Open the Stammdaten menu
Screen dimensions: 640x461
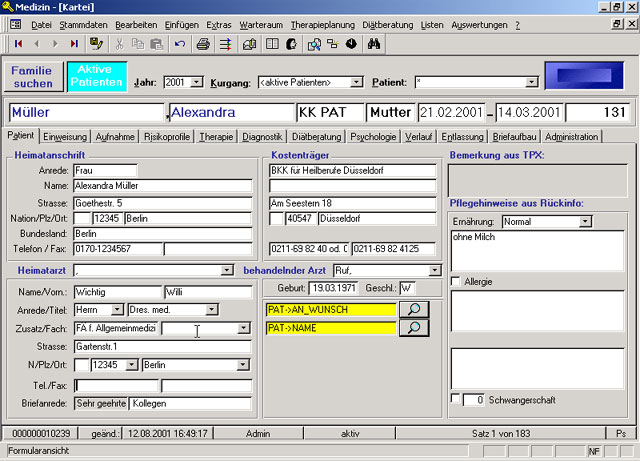(x=83, y=25)
